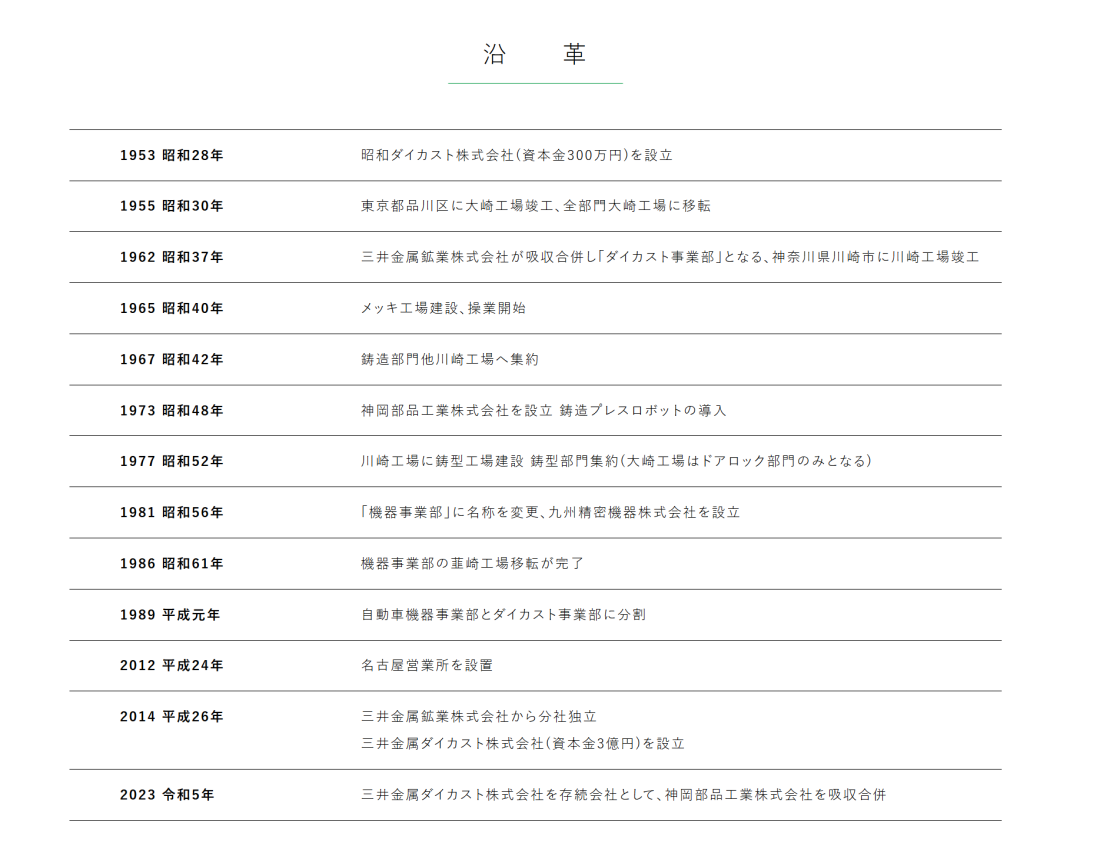Click the '三井金属鉱業株式会社が吸収合併し' entry
Viewport: 1100px width, 846px height.
tap(478, 257)
